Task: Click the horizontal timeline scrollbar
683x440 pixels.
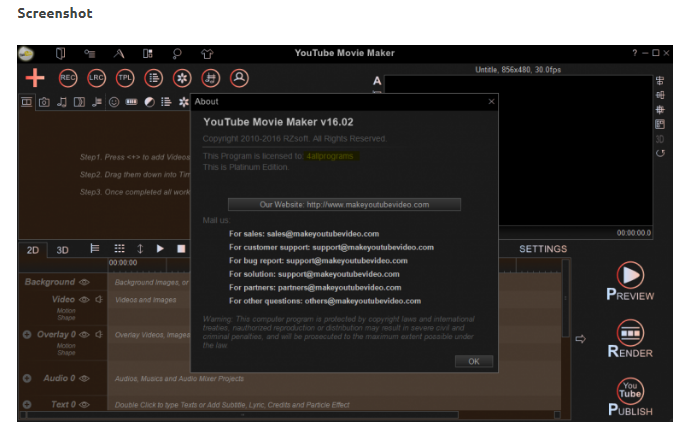Action: coord(242,415)
